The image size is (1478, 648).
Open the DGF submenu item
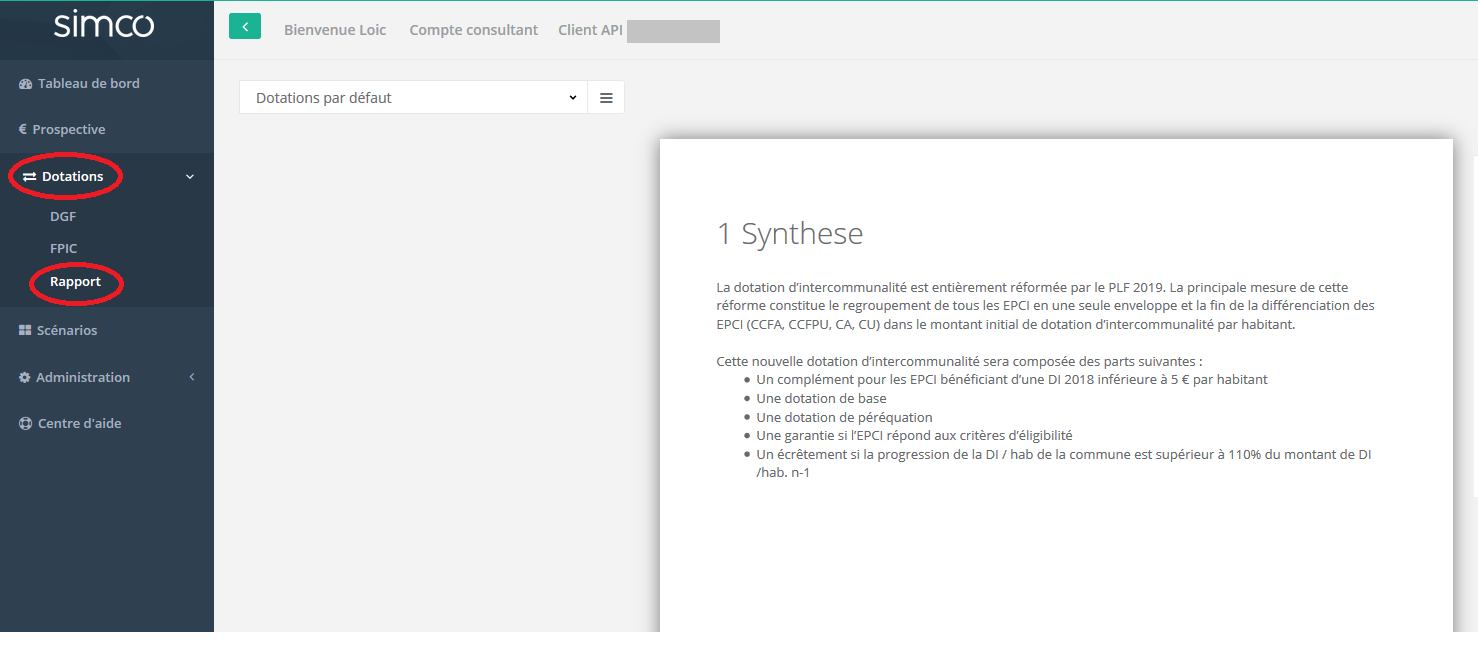click(x=63, y=217)
